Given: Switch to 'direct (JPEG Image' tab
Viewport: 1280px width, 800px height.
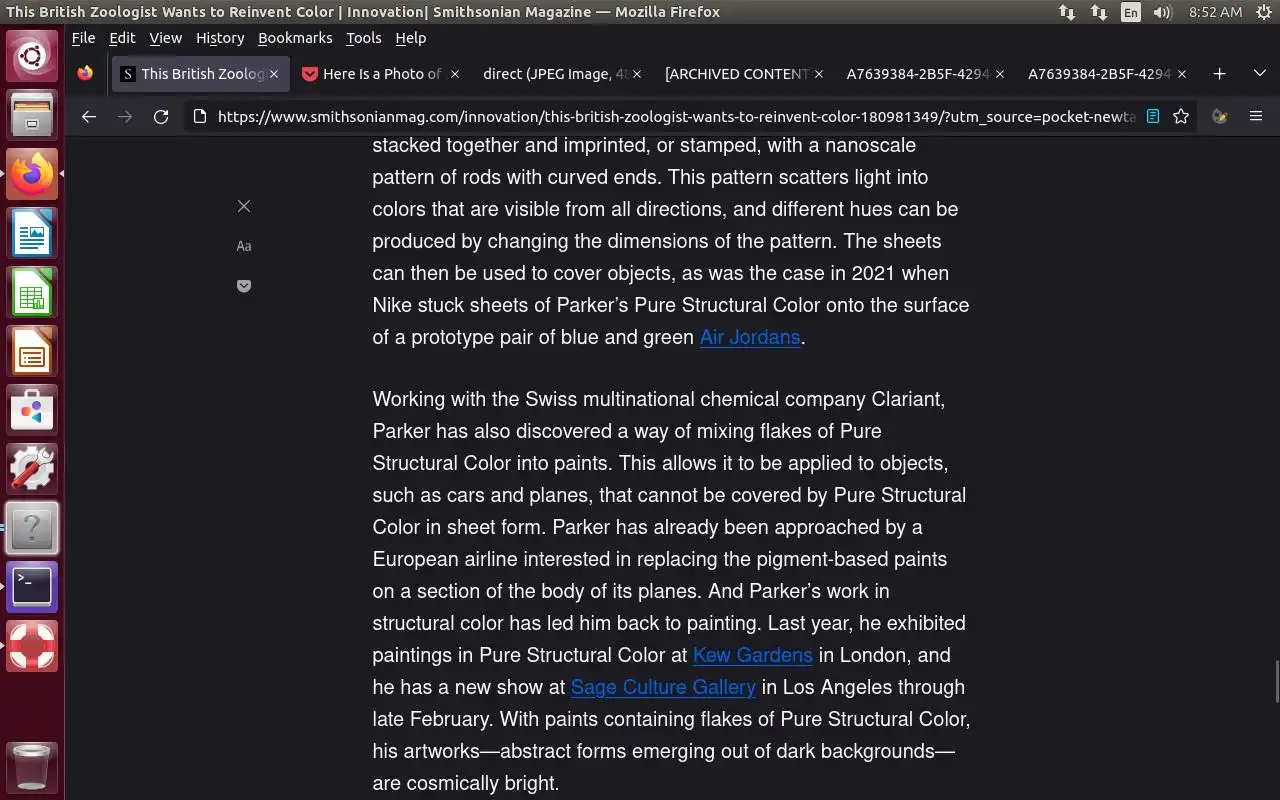Looking at the screenshot, I should (x=563, y=74).
